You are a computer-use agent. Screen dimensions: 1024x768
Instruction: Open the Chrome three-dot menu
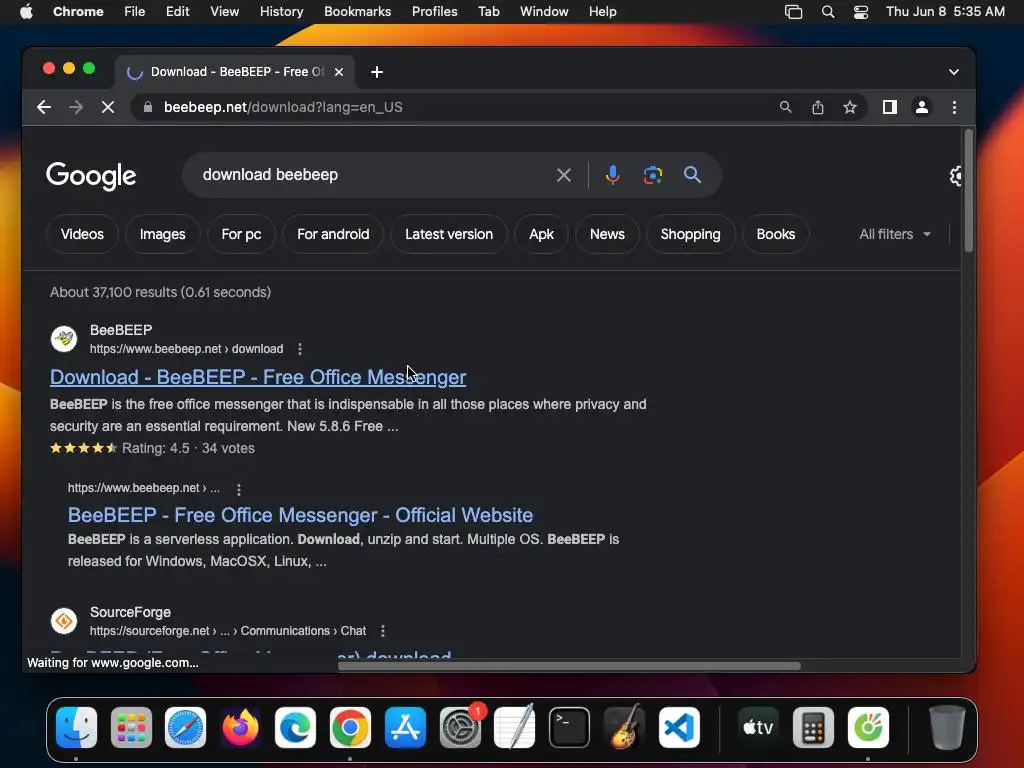point(954,107)
